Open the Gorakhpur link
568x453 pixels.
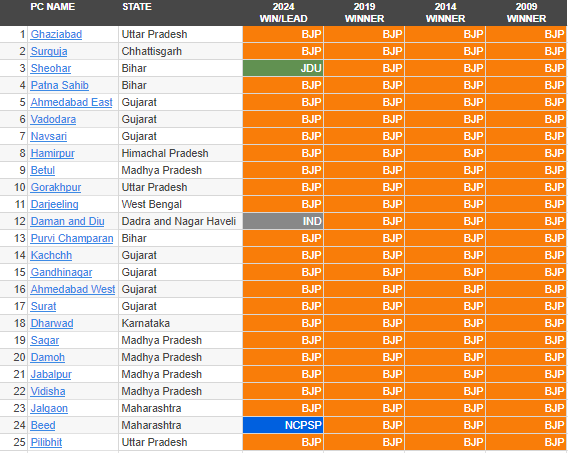coord(56,188)
